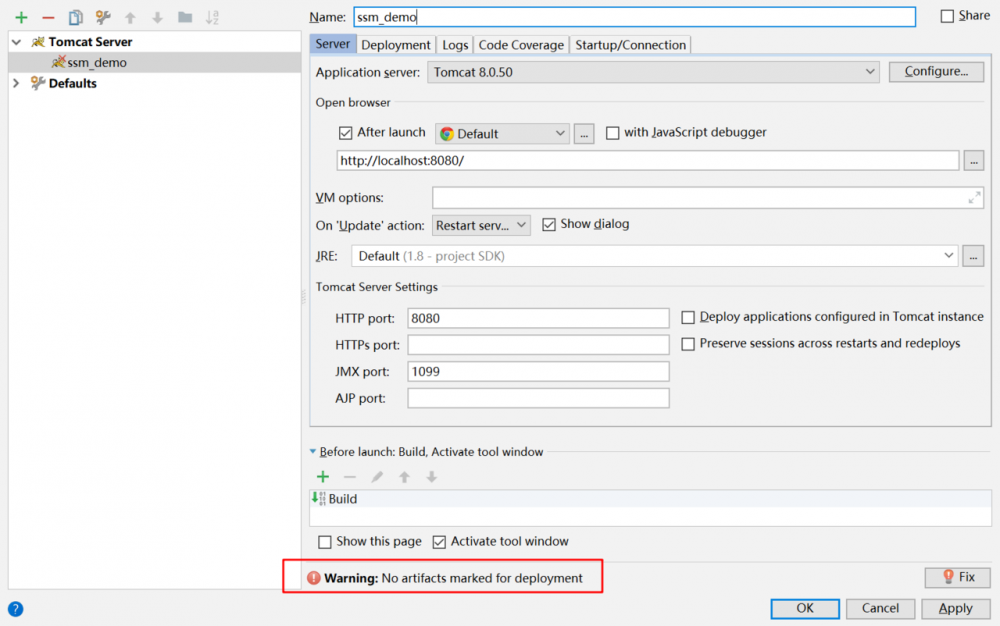Copy configuration using the copy icon
1000x626 pixels.
coord(75,17)
